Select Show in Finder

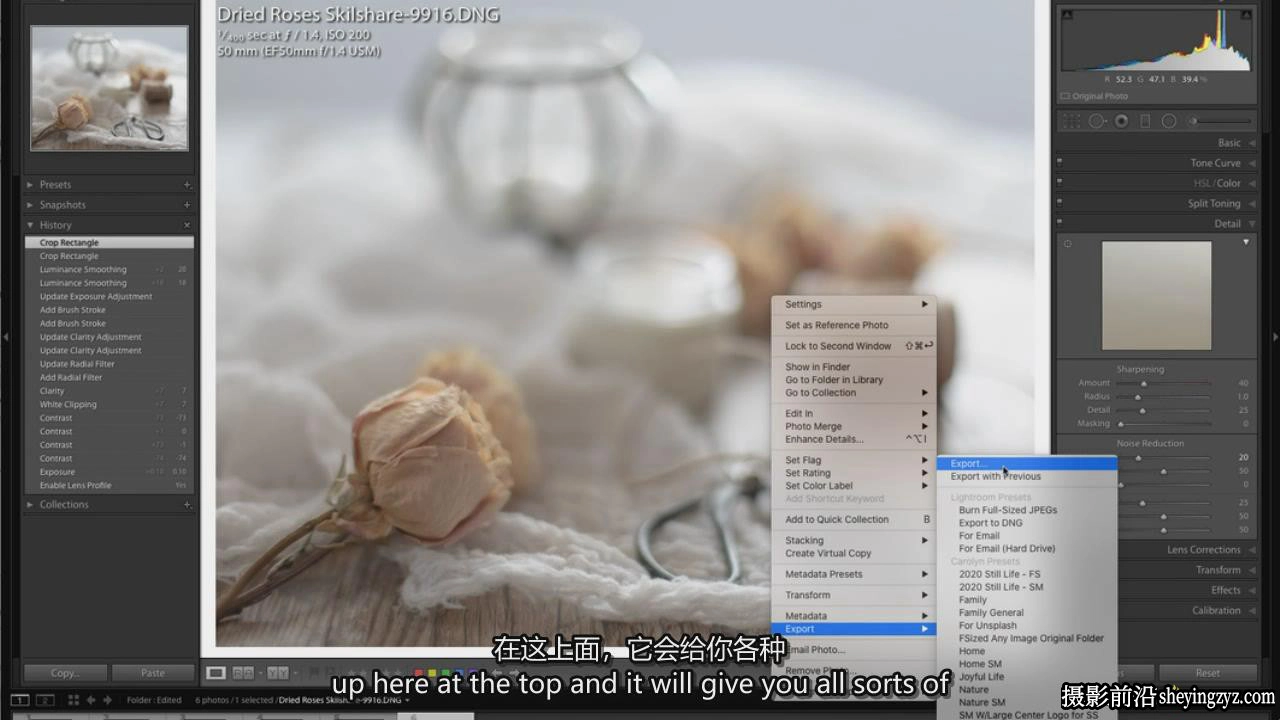click(855, 367)
